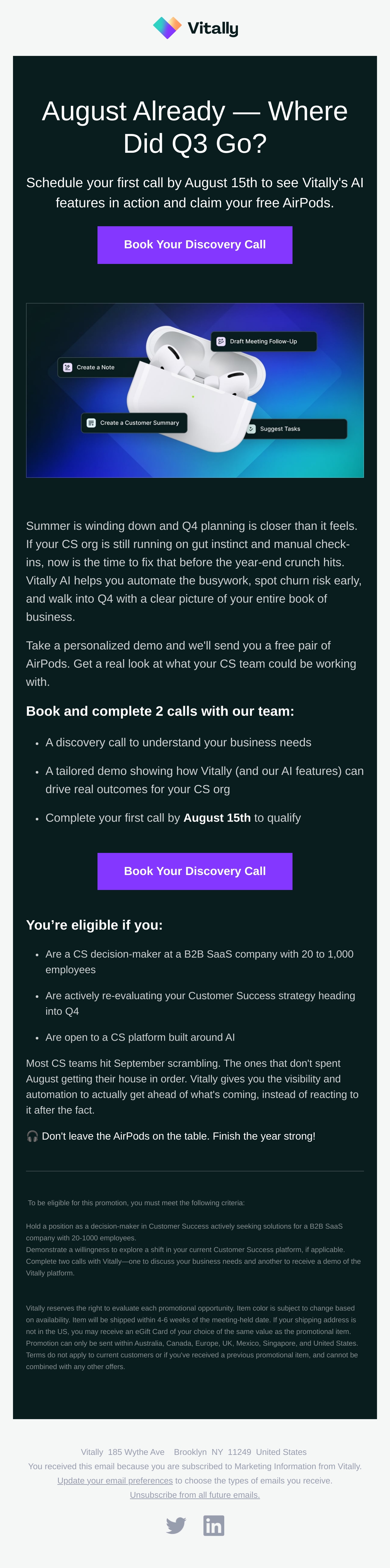
Task: Click the Suggest Tasks check icon
Action: point(251,428)
